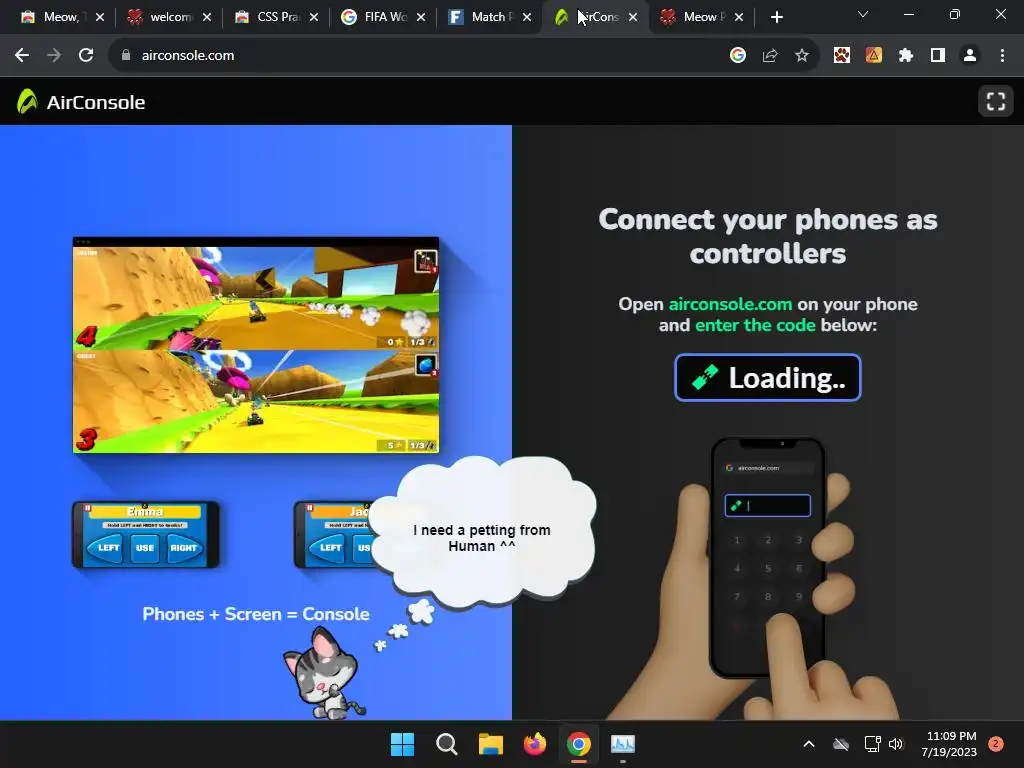
Task: Open the paw print extension
Action: click(842, 56)
